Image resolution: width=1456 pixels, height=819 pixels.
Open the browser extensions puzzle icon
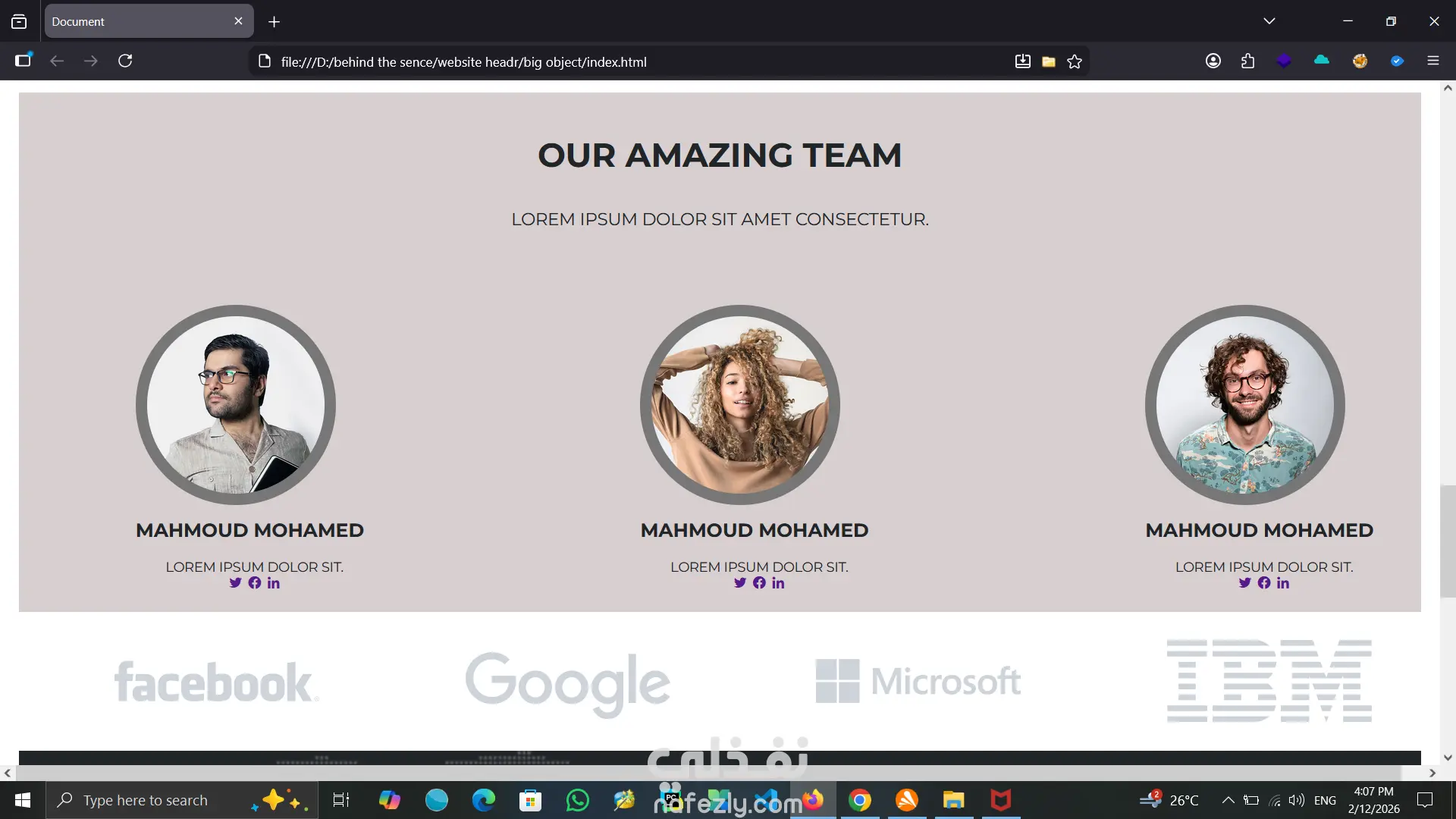click(x=1248, y=61)
